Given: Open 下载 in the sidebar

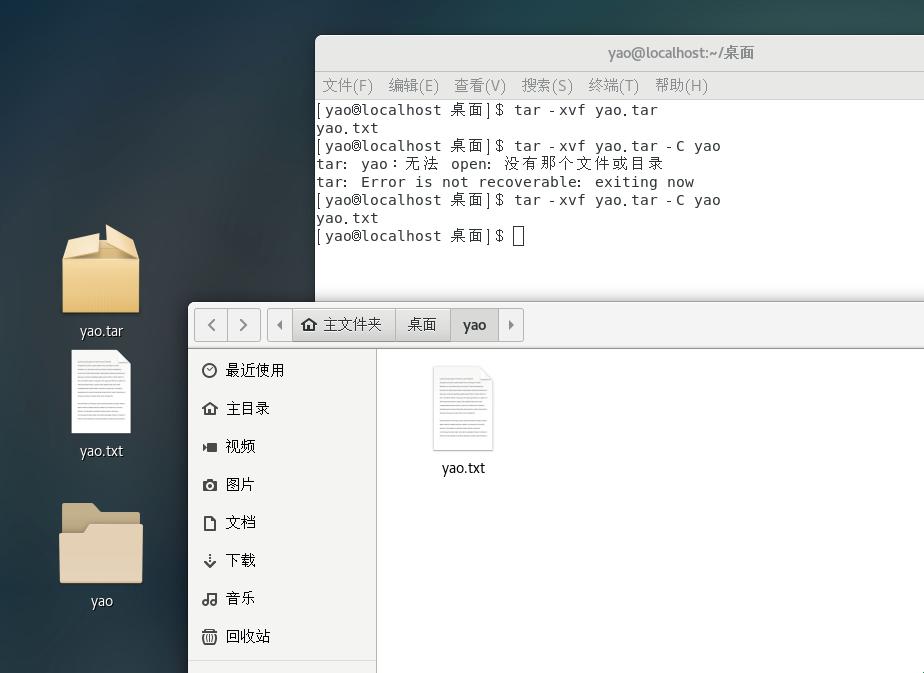Looking at the screenshot, I should point(282,560).
